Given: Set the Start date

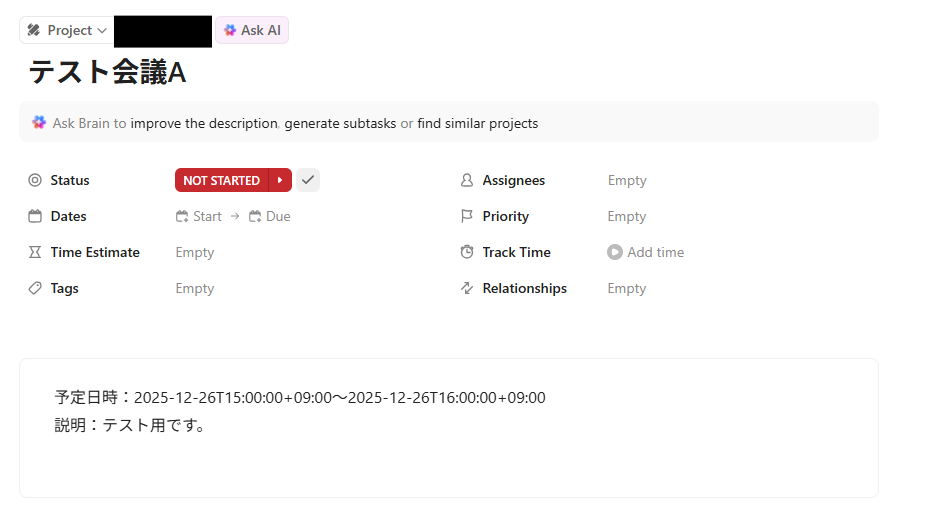Looking at the screenshot, I should click(x=199, y=216).
